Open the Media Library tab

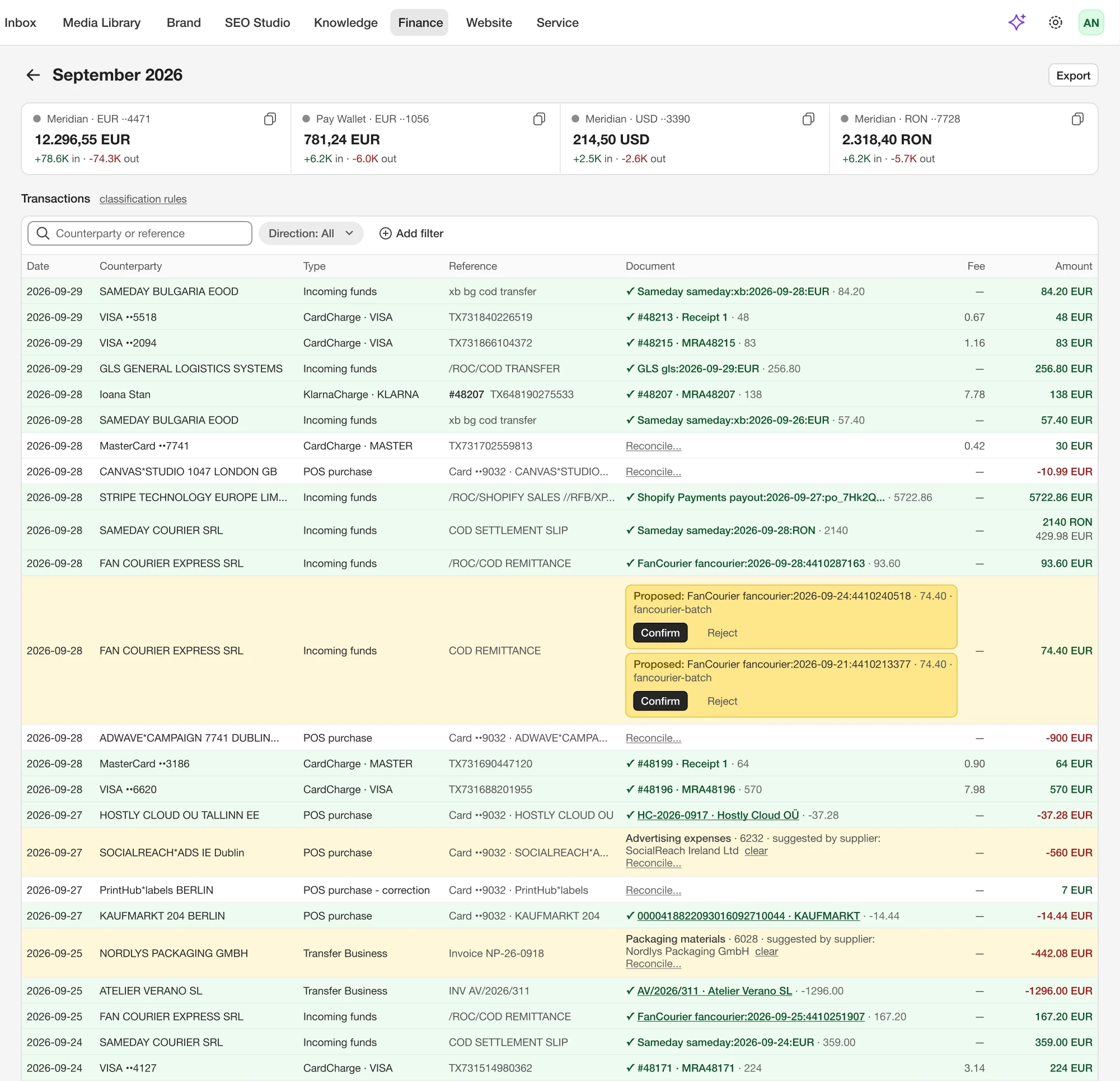tap(102, 23)
